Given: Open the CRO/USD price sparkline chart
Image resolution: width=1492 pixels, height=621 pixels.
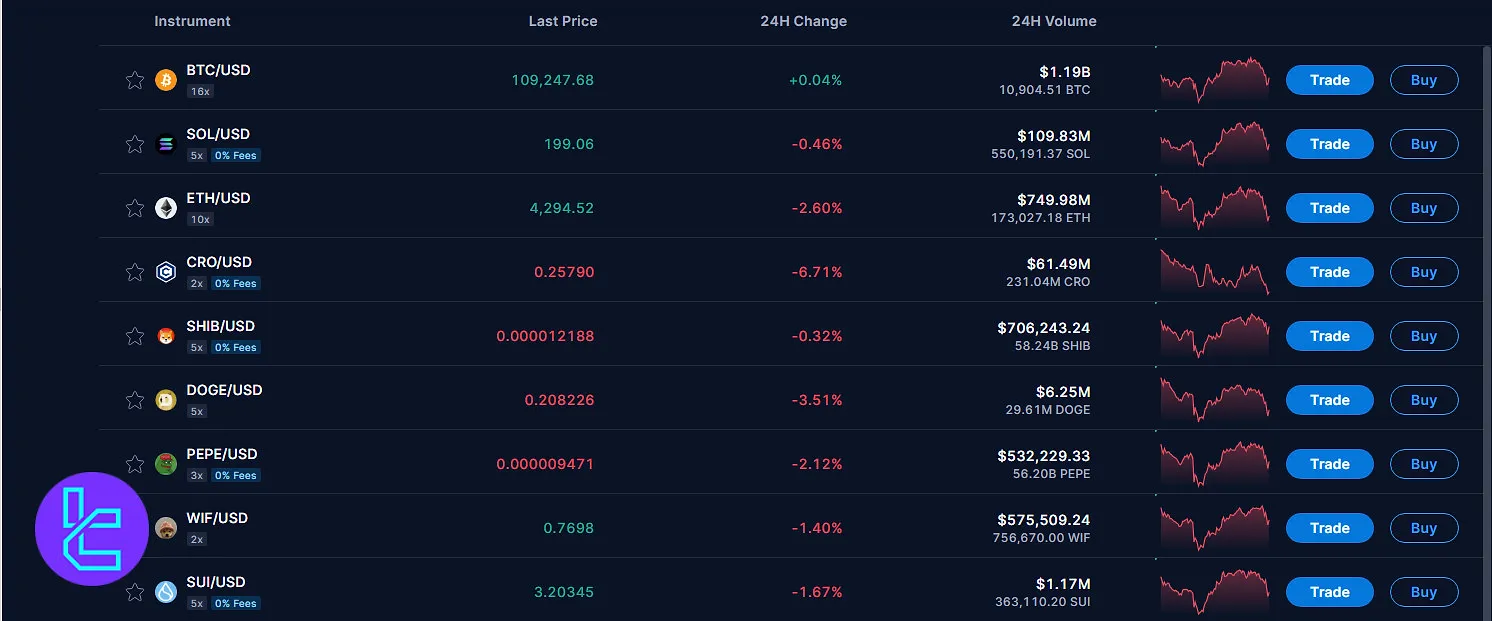Looking at the screenshot, I should coord(1214,272).
